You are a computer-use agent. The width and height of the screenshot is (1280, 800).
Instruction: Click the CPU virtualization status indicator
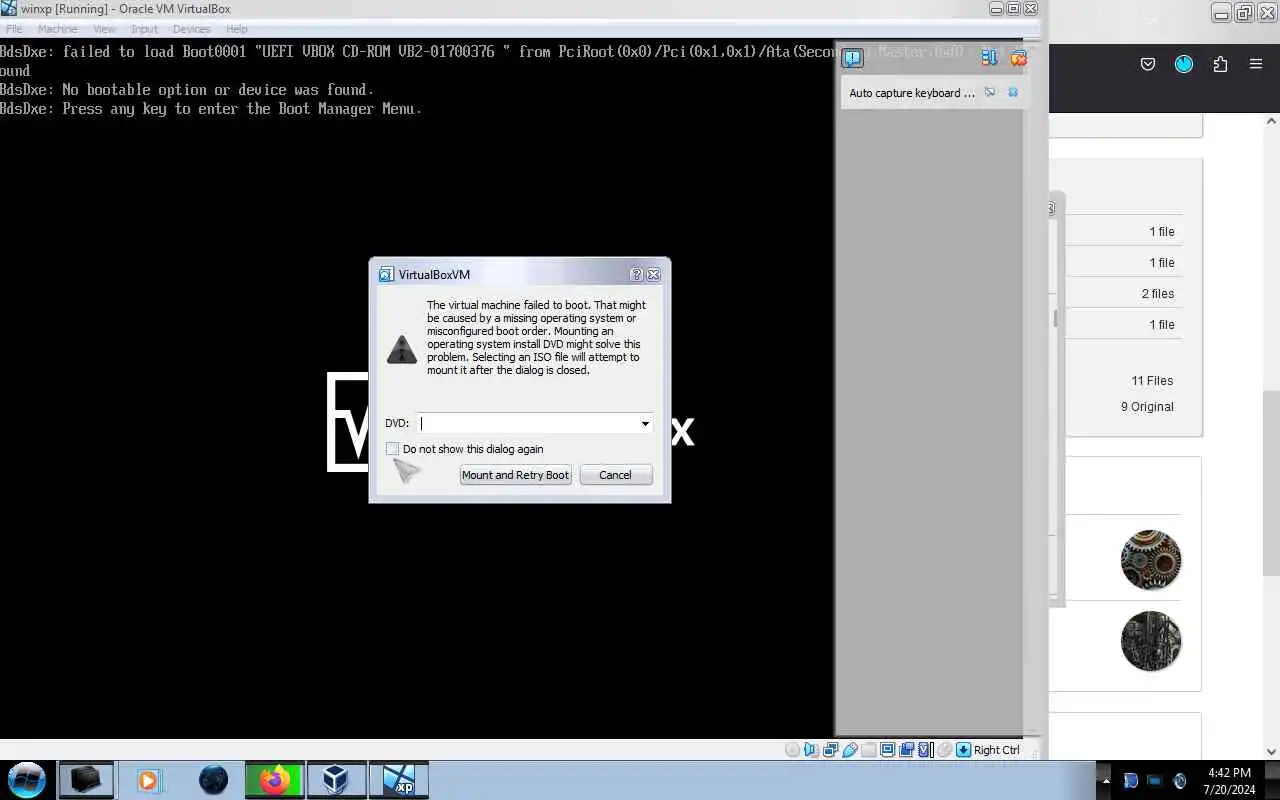point(925,750)
